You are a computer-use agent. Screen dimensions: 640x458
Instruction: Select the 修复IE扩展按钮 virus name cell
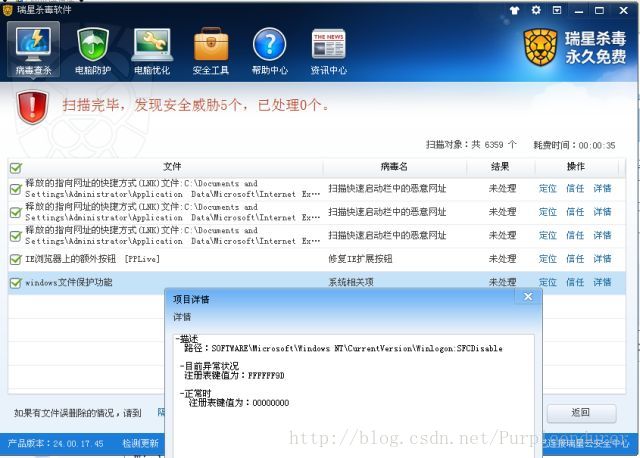pyautogui.click(x=360, y=259)
